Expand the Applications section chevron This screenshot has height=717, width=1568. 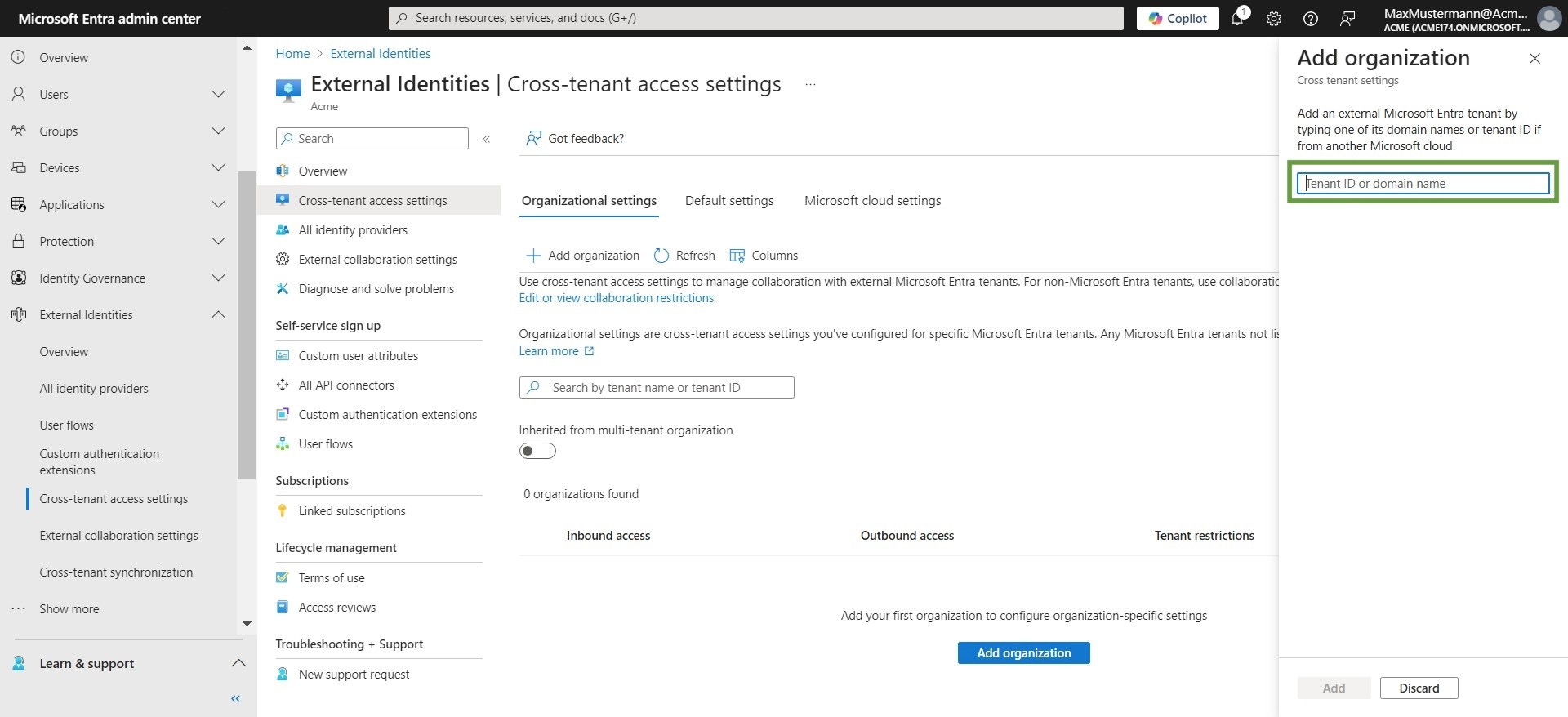pos(218,204)
